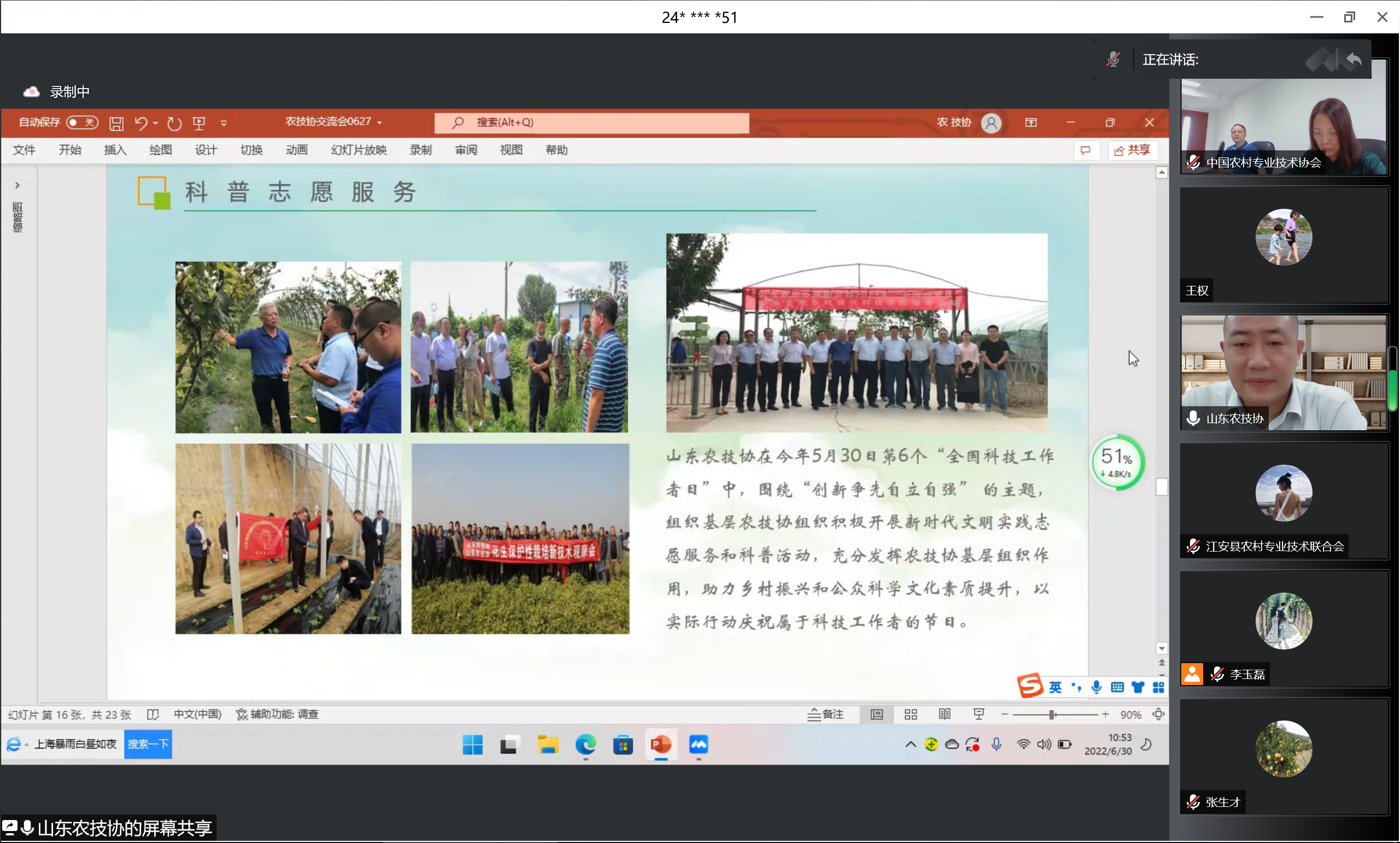1400x843 pixels.
Task: Click the 共享 button
Action: click(x=1132, y=150)
